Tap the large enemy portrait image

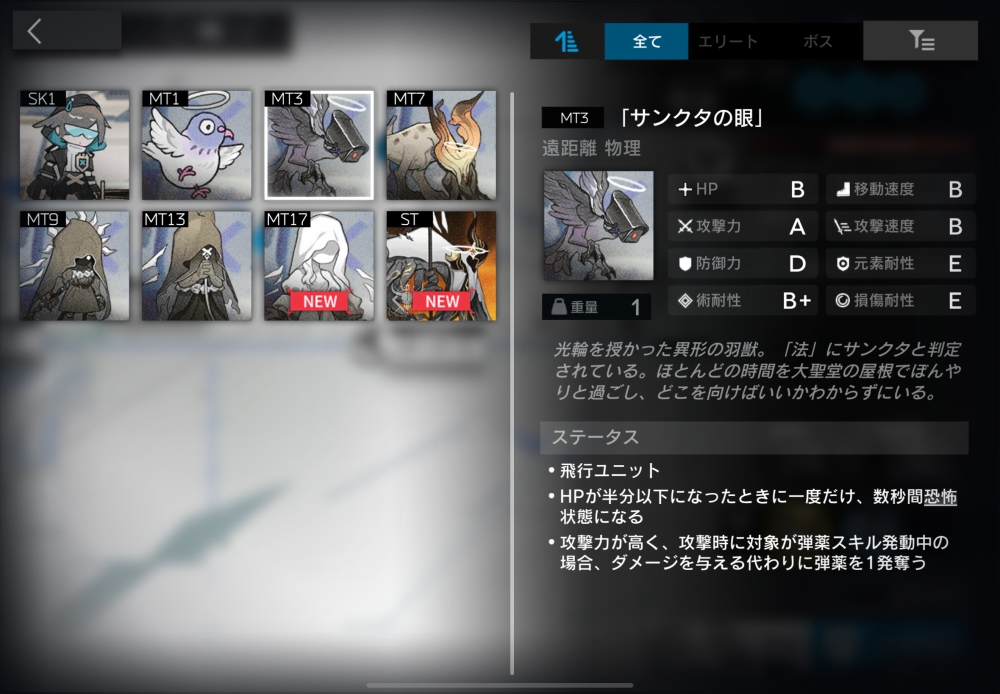(598, 226)
